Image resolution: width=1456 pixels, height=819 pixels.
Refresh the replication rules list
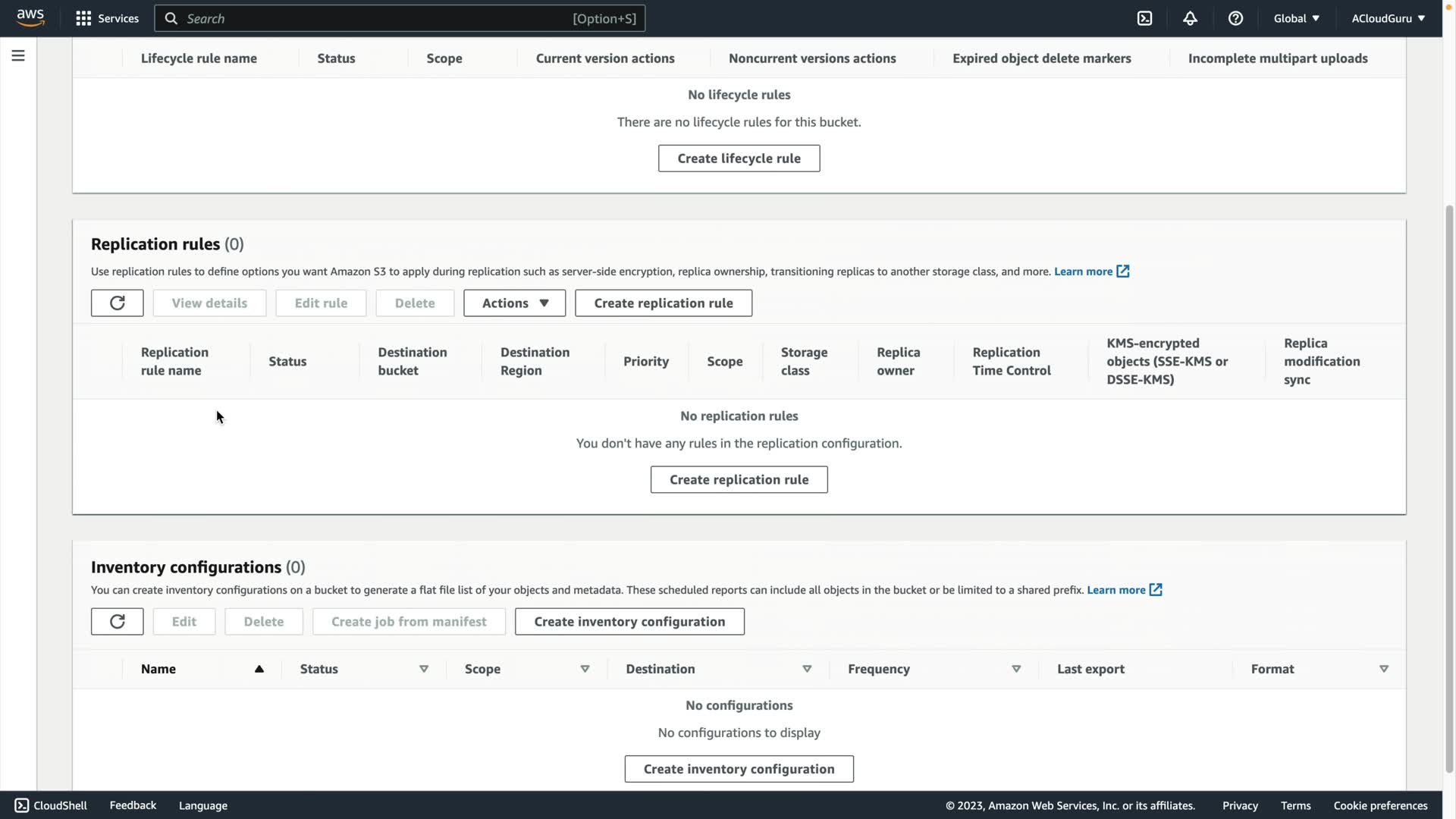(117, 303)
